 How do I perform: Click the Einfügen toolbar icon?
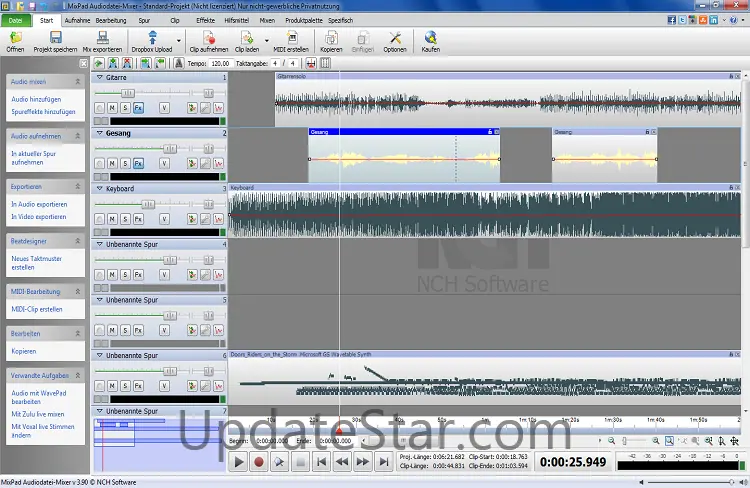363,41
